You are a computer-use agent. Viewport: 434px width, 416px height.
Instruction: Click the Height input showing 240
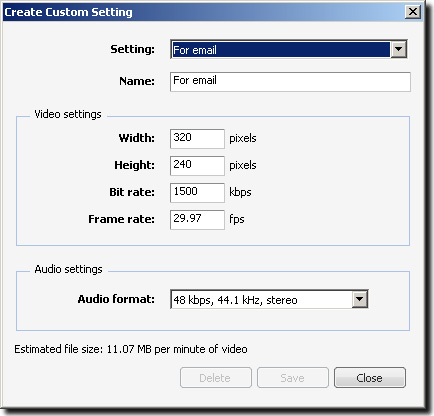[x=197, y=166]
